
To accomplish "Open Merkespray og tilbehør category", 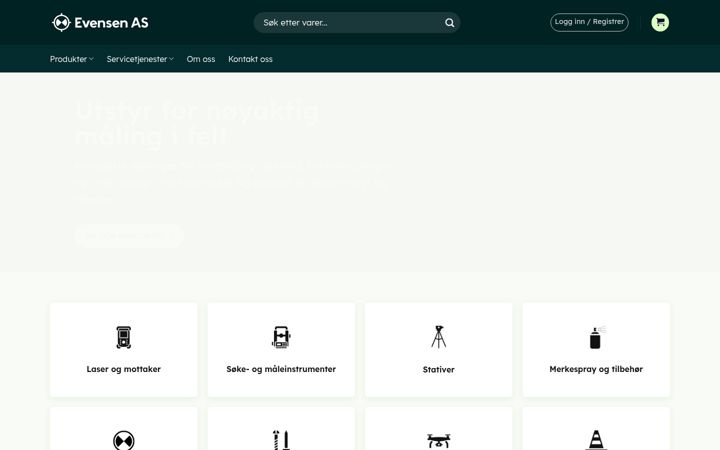I will (x=596, y=349).
